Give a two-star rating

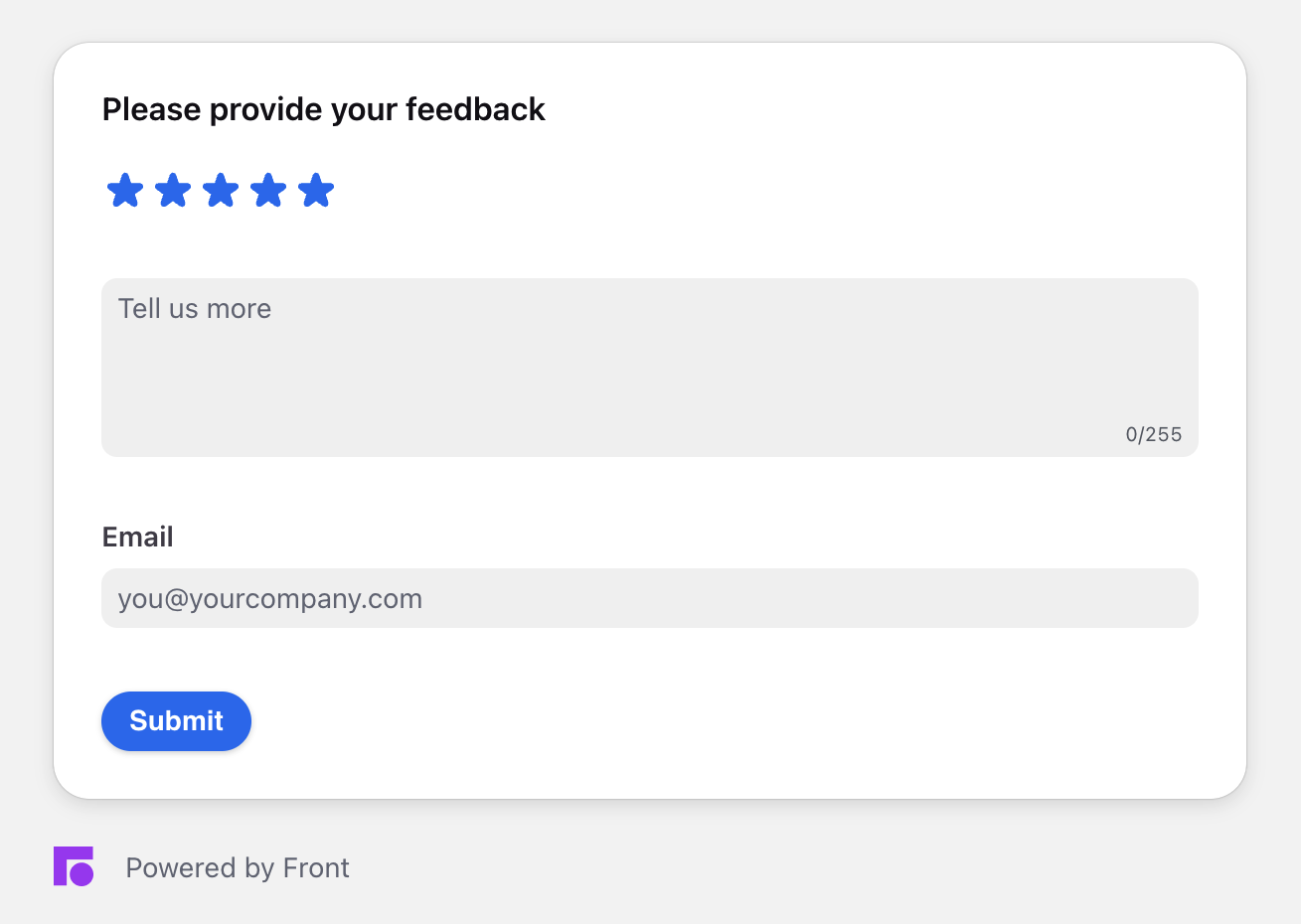pyautogui.click(x=173, y=190)
